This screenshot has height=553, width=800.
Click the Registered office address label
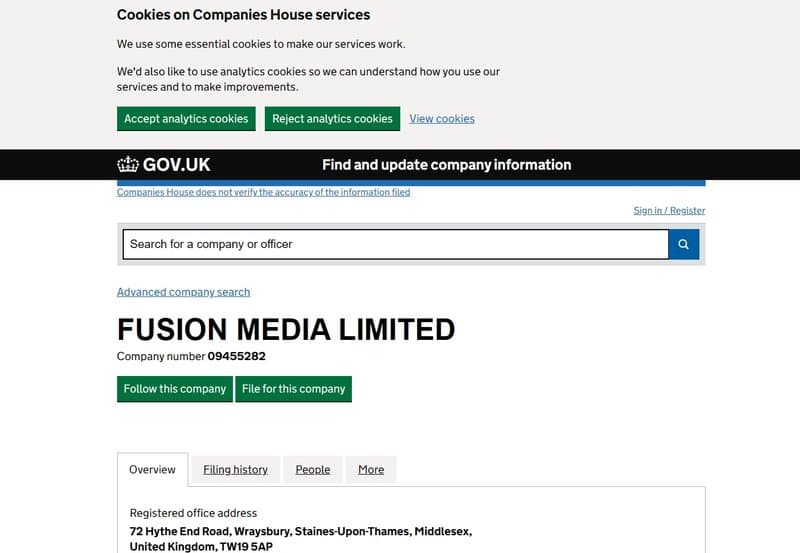(x=193, y=513)
